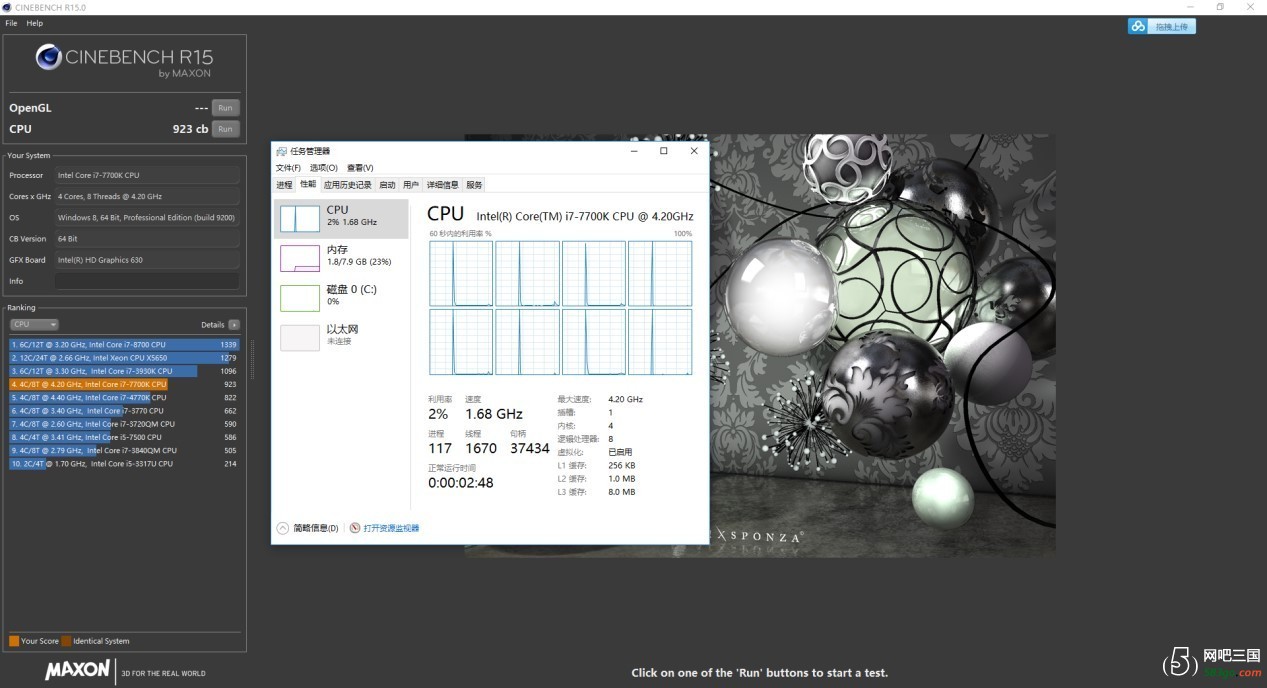Open Task Manager 查看(V) menu
The image size is (1267, 688).
360,168
